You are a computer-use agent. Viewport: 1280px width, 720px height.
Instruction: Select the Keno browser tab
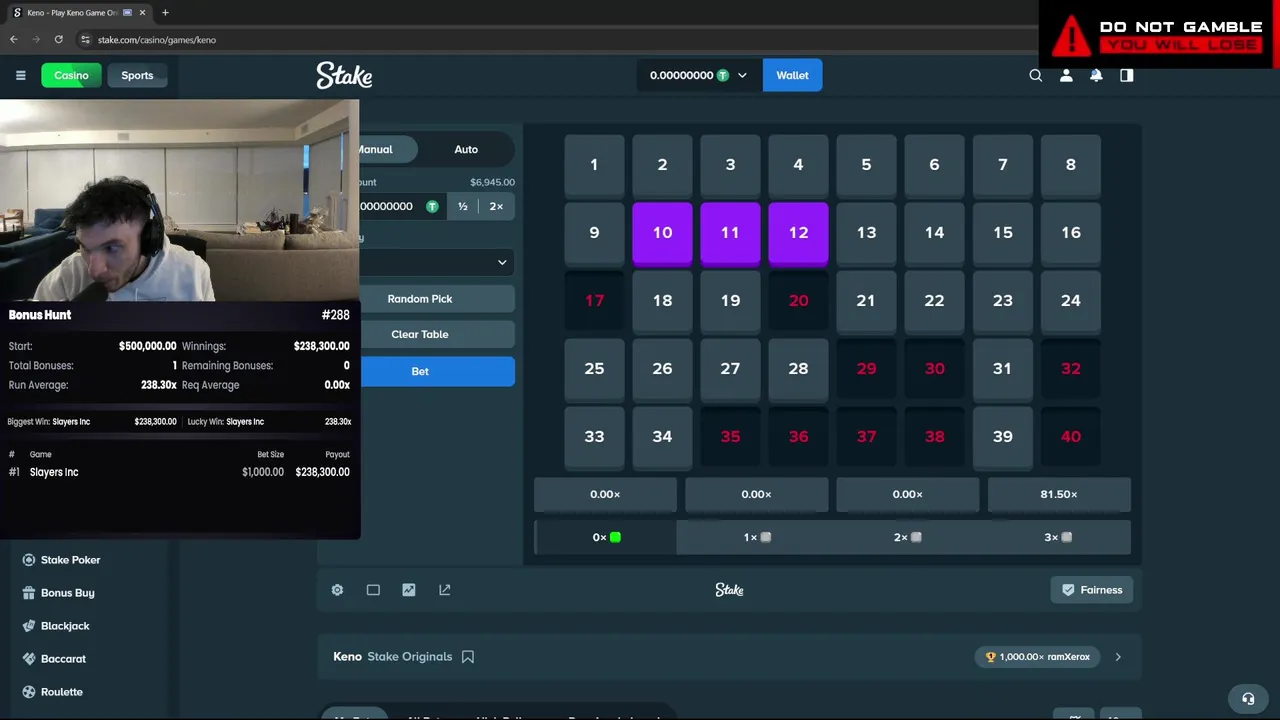pyautogui.click(x=78, y=13)
